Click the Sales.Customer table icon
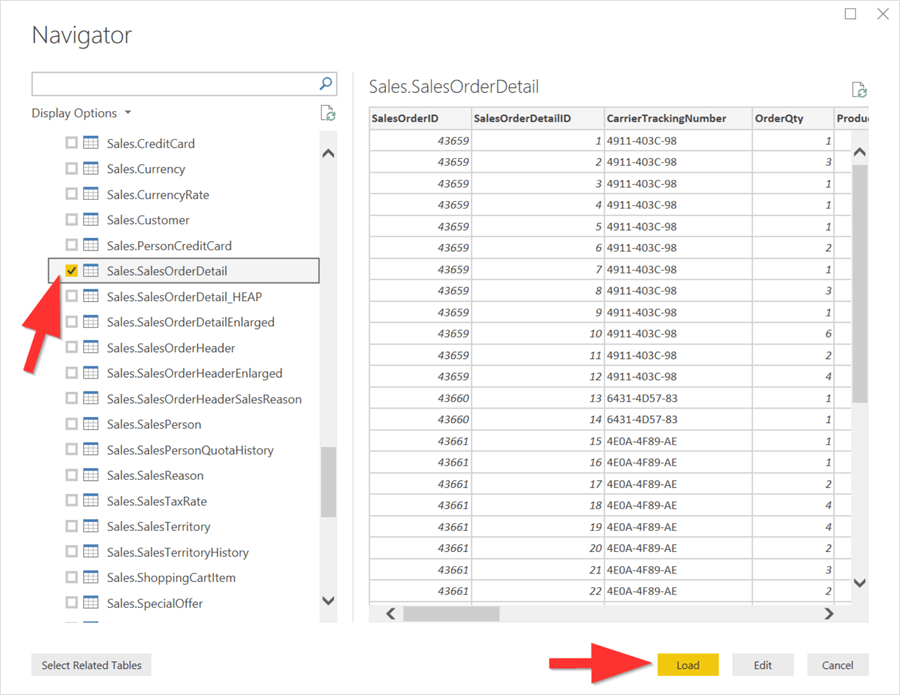 click(91, 219)
